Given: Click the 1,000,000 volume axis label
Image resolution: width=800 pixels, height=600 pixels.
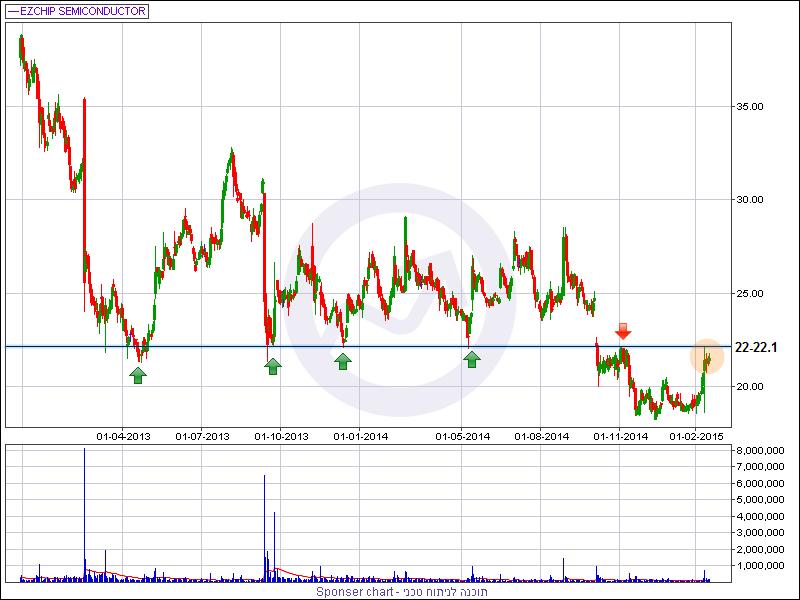Looking at the screenshot, I should [x=760, y=566].
